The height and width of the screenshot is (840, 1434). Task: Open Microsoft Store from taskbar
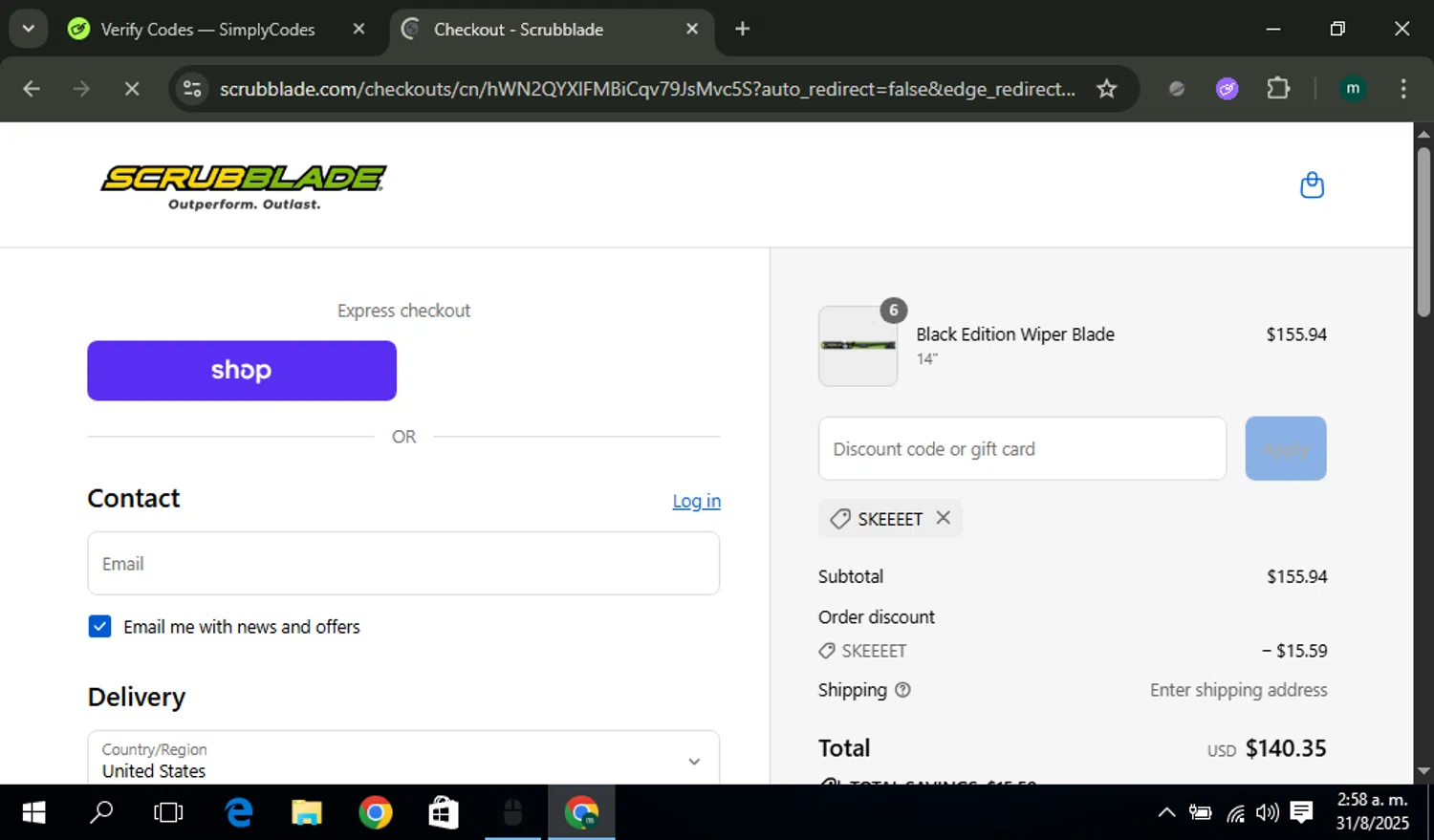tap(444, 812)
